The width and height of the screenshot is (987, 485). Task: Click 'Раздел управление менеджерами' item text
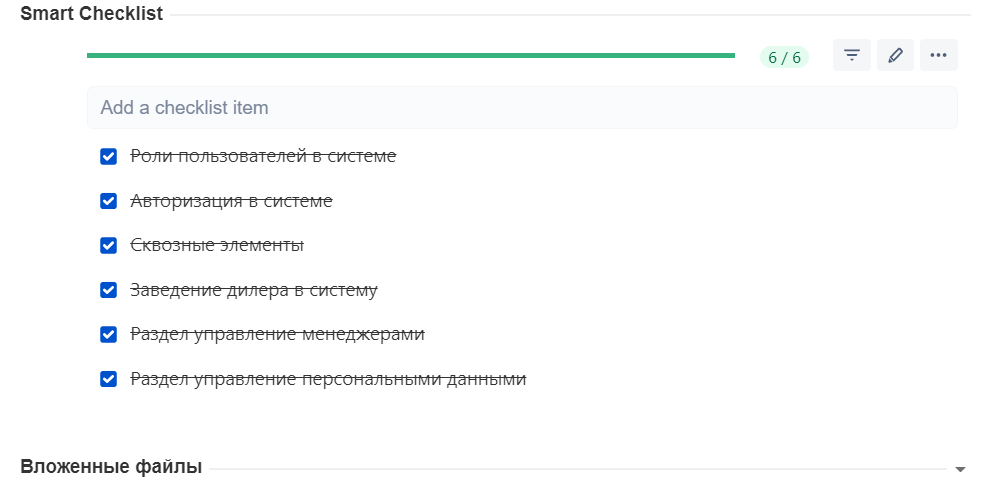point(278,334)
